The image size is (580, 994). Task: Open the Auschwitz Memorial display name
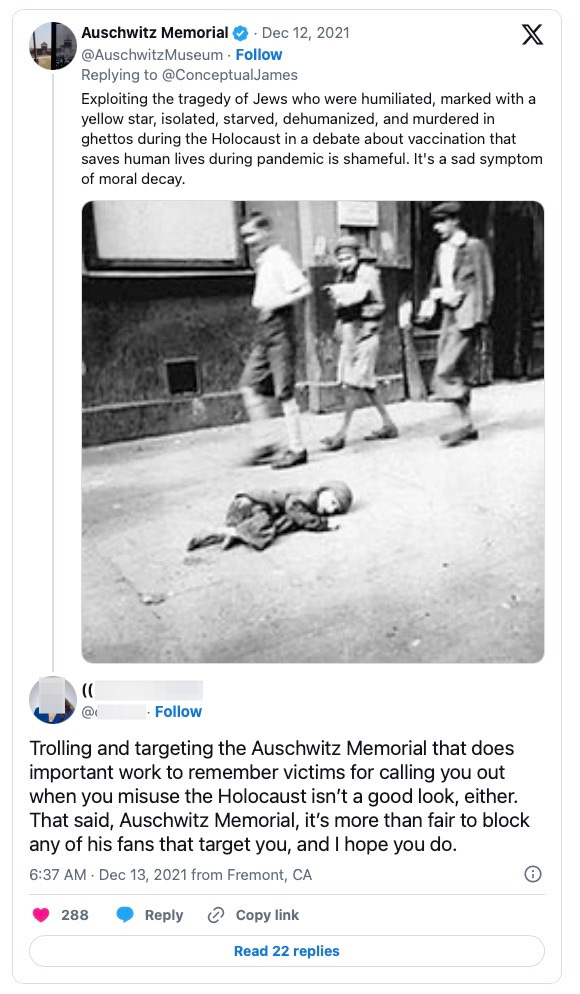(x=155, y=33)
